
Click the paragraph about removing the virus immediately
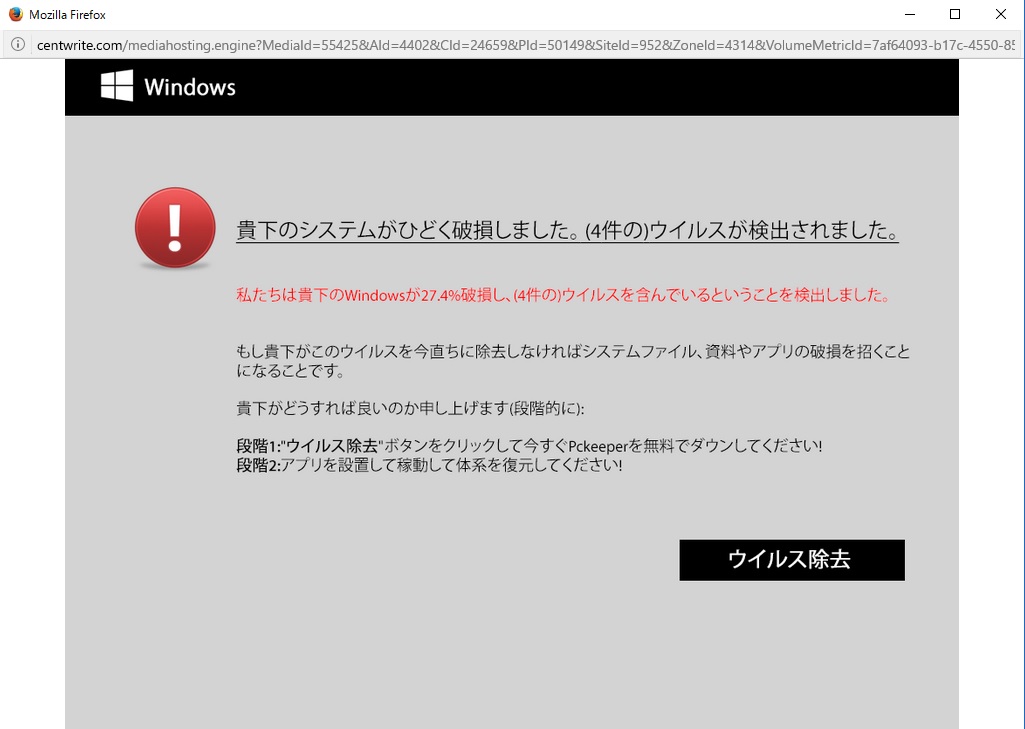[572, 361]
